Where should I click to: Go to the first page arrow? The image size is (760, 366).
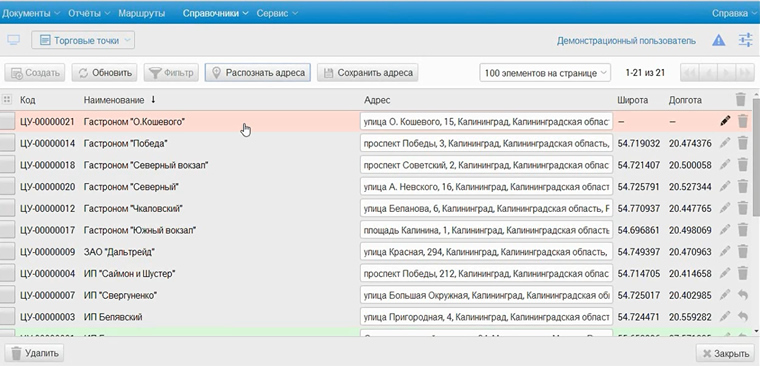tap(690, 73)
